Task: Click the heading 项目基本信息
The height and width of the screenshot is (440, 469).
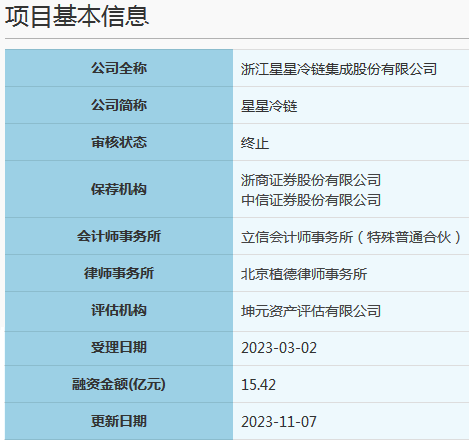Action: point(77,16)
